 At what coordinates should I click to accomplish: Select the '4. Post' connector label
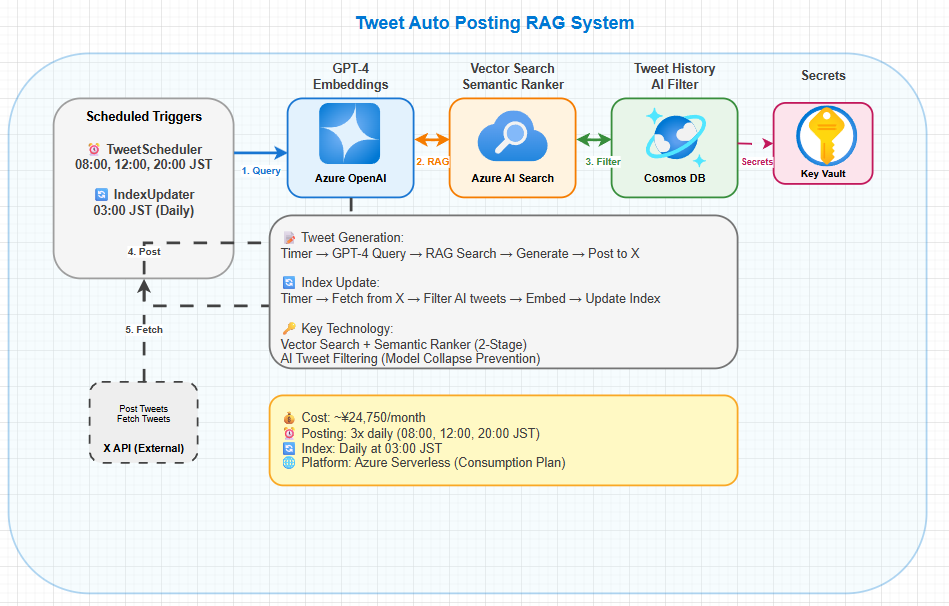pyautogui.click(x=144, y=252)
